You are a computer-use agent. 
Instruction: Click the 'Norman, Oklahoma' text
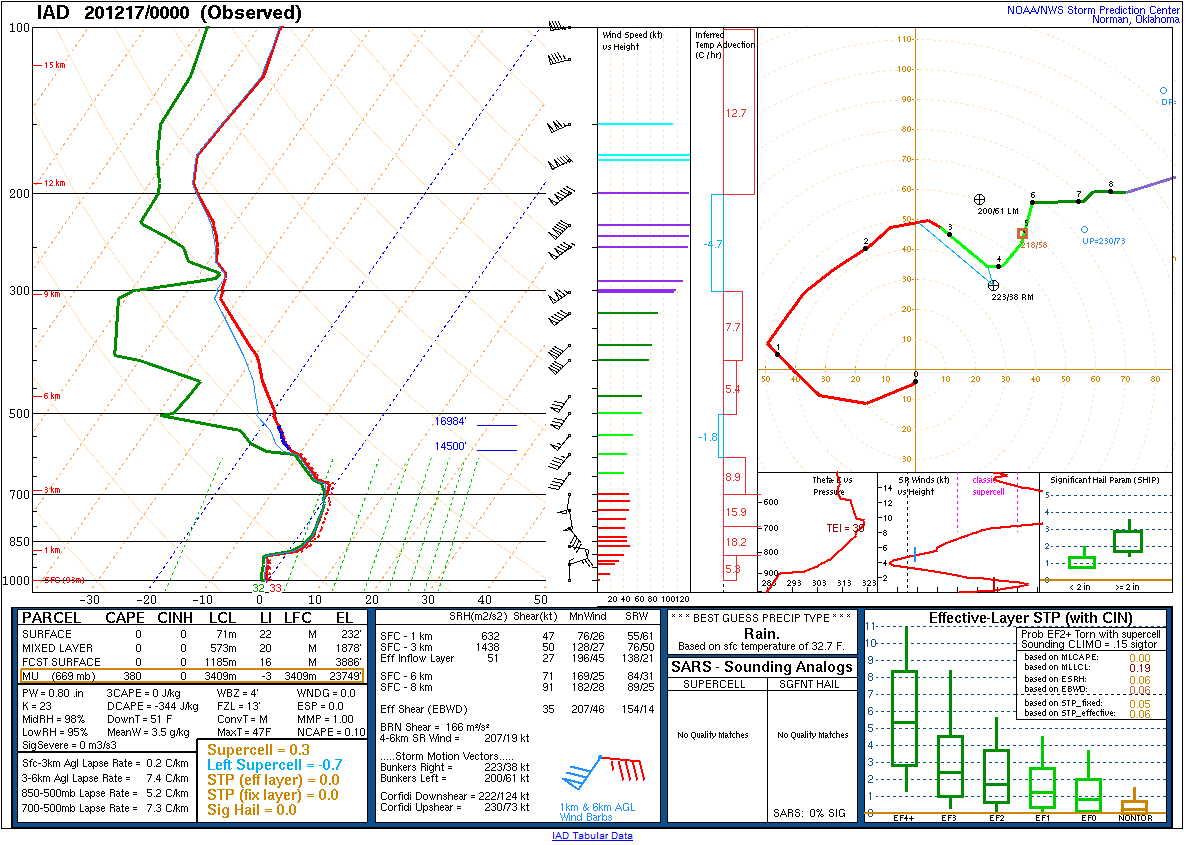1135,20
